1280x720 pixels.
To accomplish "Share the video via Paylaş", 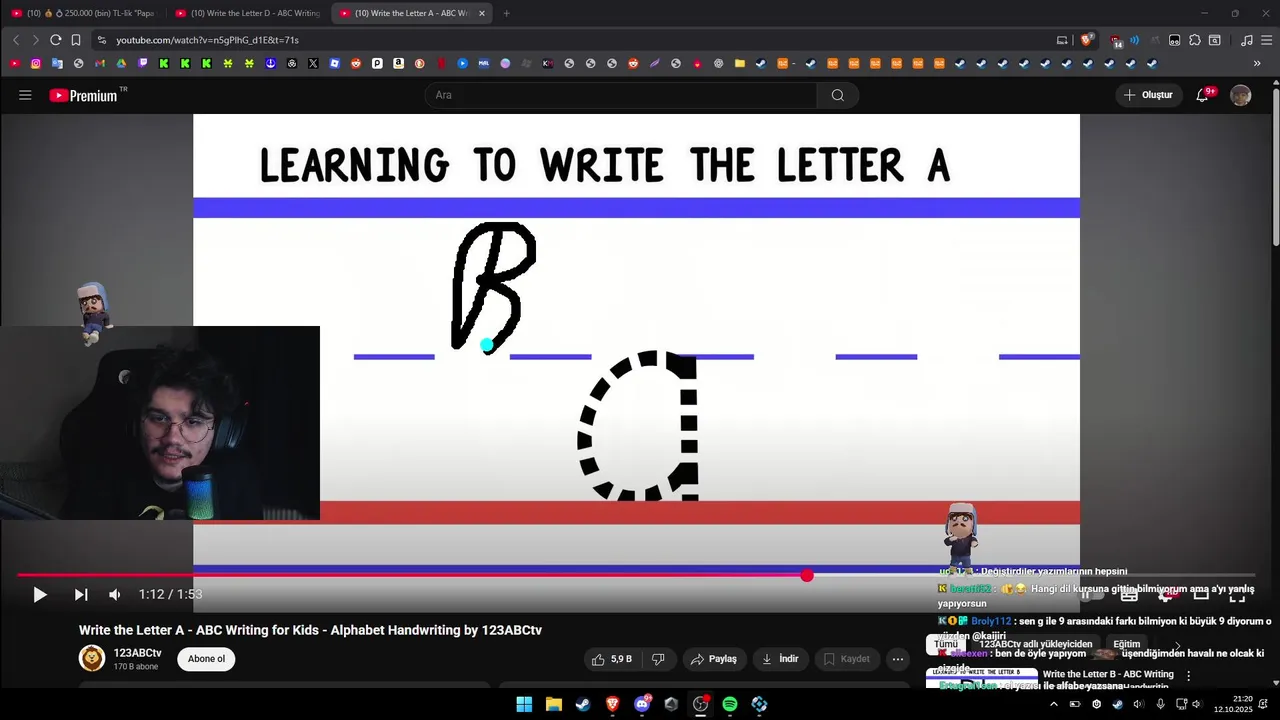I will pos(715,659).
